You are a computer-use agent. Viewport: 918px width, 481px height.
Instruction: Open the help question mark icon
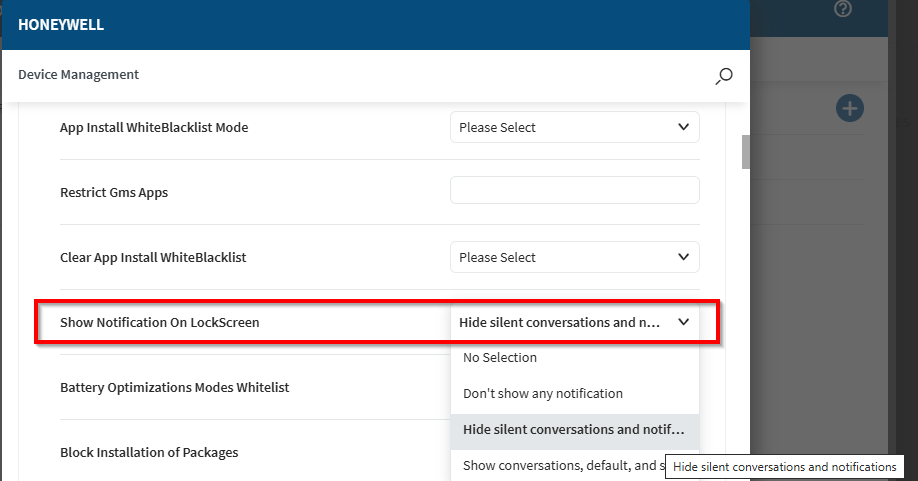(843, 9)
